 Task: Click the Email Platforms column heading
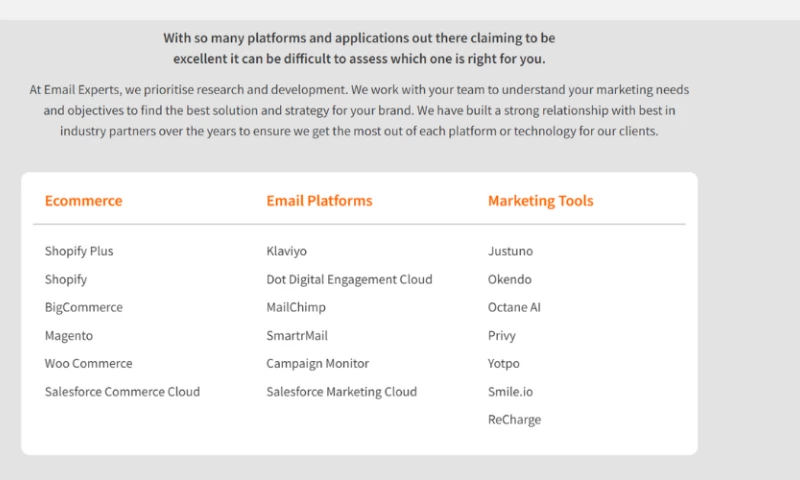(x=319, y=201)
